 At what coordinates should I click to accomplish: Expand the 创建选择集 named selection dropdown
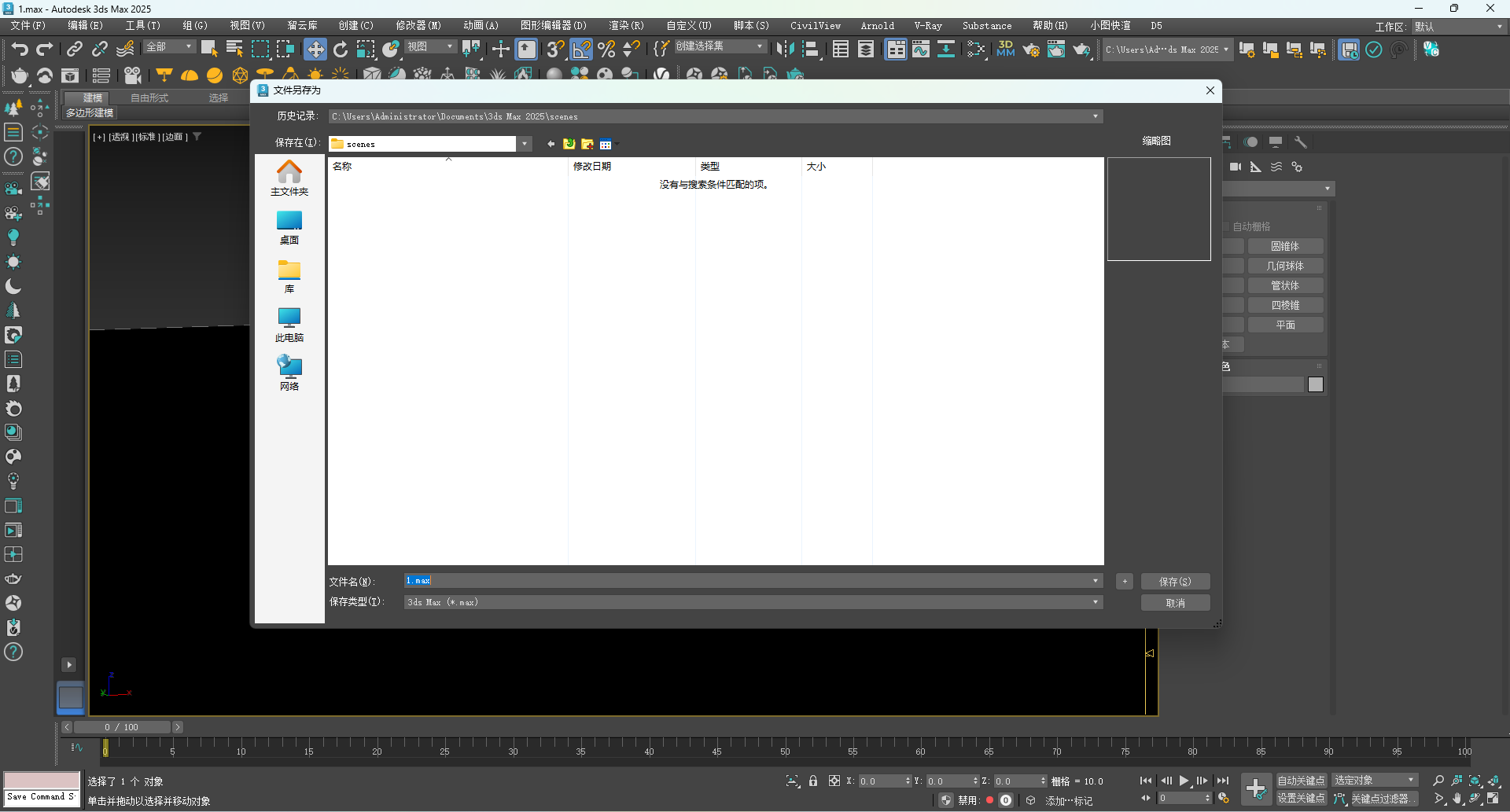click(720, 47)
